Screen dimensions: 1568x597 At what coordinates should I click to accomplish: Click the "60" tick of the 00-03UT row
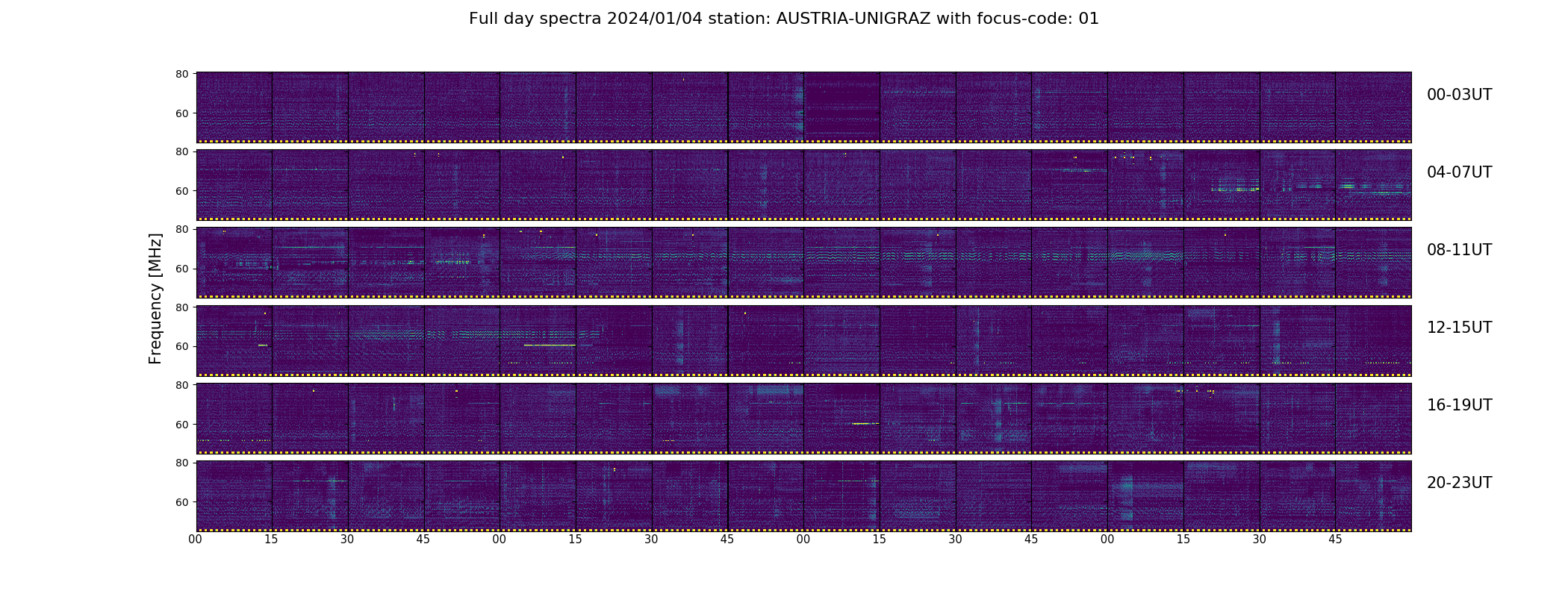181,113
